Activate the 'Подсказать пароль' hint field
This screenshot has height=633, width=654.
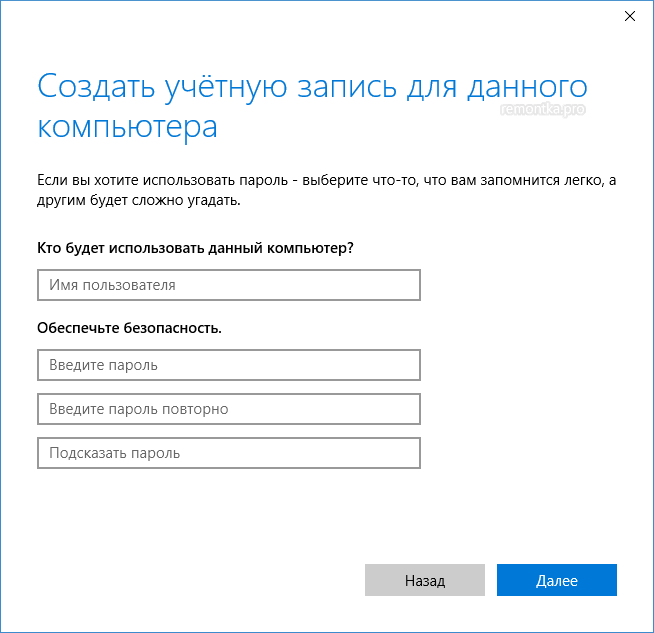tap(228, 453)
